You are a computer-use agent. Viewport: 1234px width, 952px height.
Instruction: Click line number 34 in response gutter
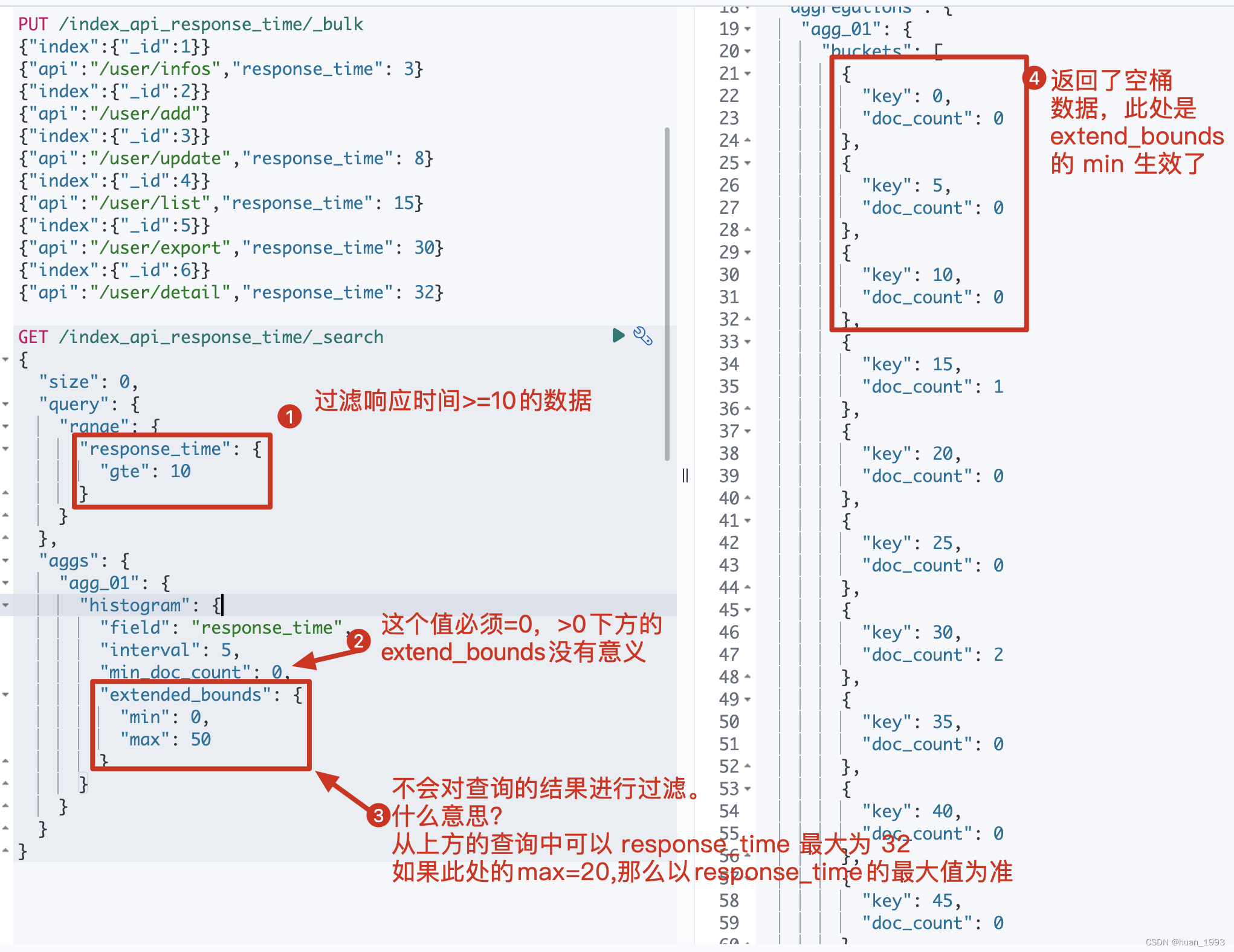(729, 364)
